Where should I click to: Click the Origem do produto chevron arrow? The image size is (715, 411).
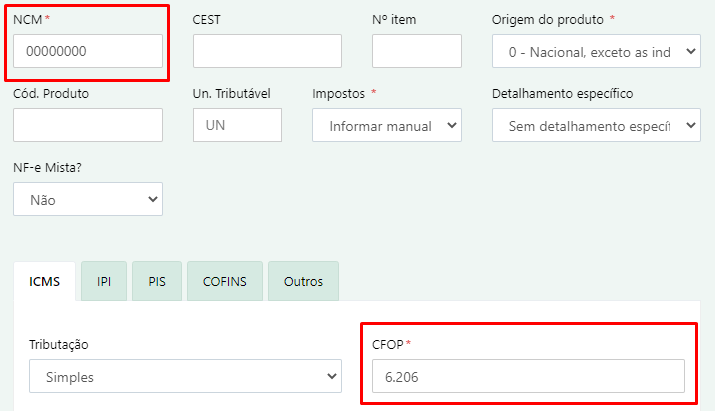point(691,51)
